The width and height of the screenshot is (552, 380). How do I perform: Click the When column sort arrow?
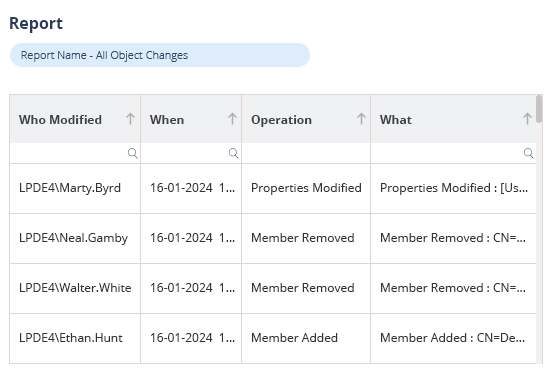coord(232,119)
